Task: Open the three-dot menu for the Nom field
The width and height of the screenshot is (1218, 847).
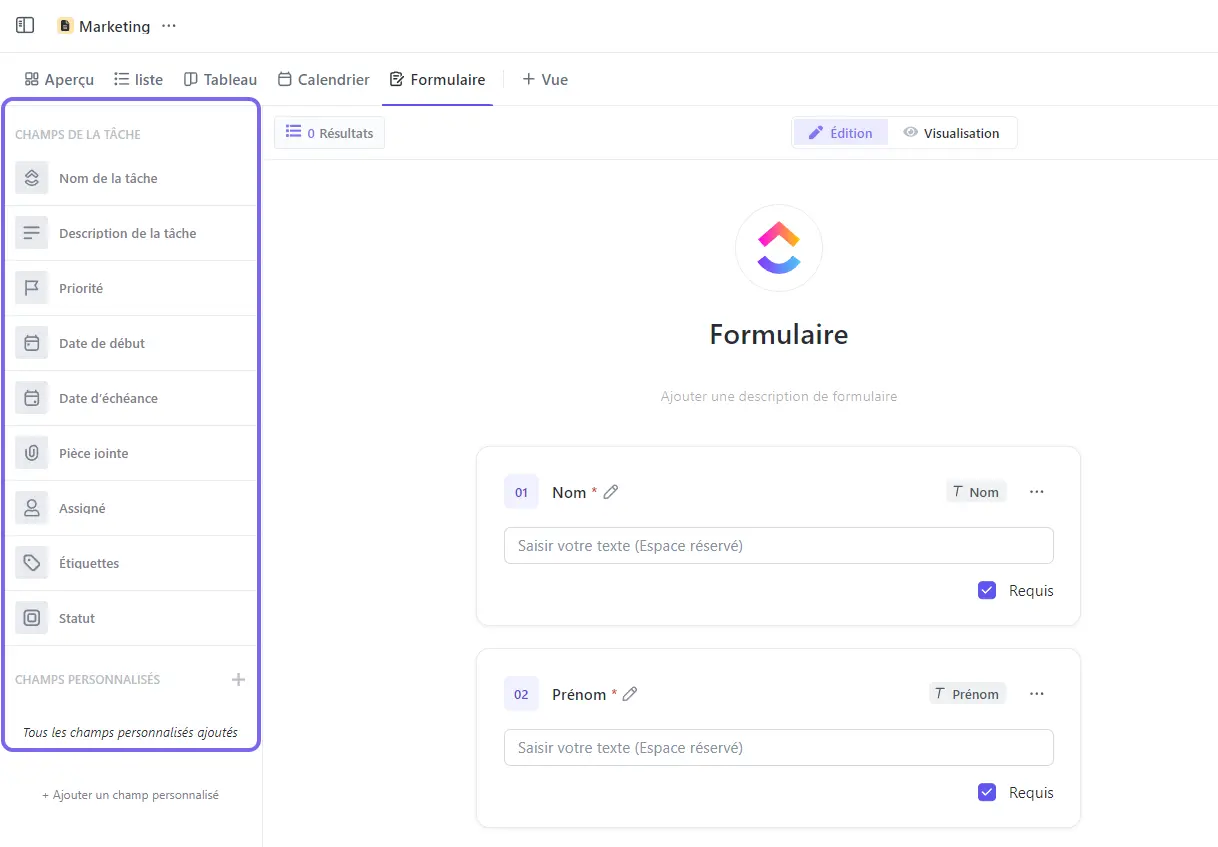Action: coord(1037,492)
